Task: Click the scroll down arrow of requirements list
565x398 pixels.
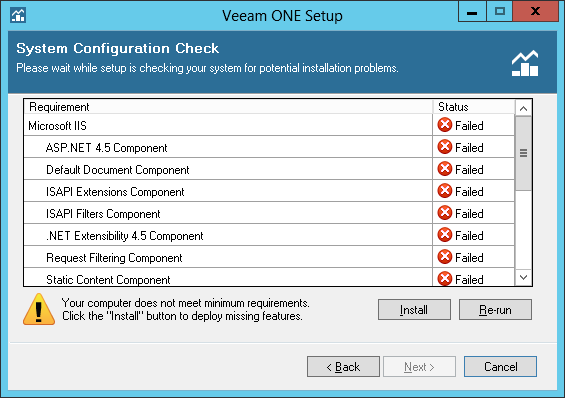Action: (524, 277)
